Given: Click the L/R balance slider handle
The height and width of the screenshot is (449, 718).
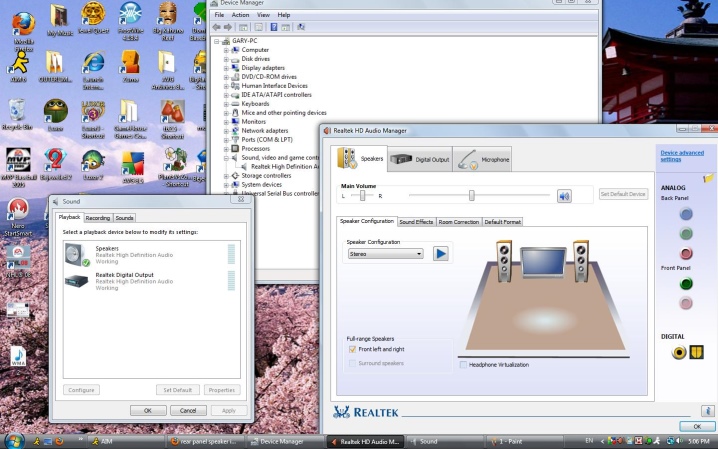Looking at the screenshot, I should click(x=362, y=196).
